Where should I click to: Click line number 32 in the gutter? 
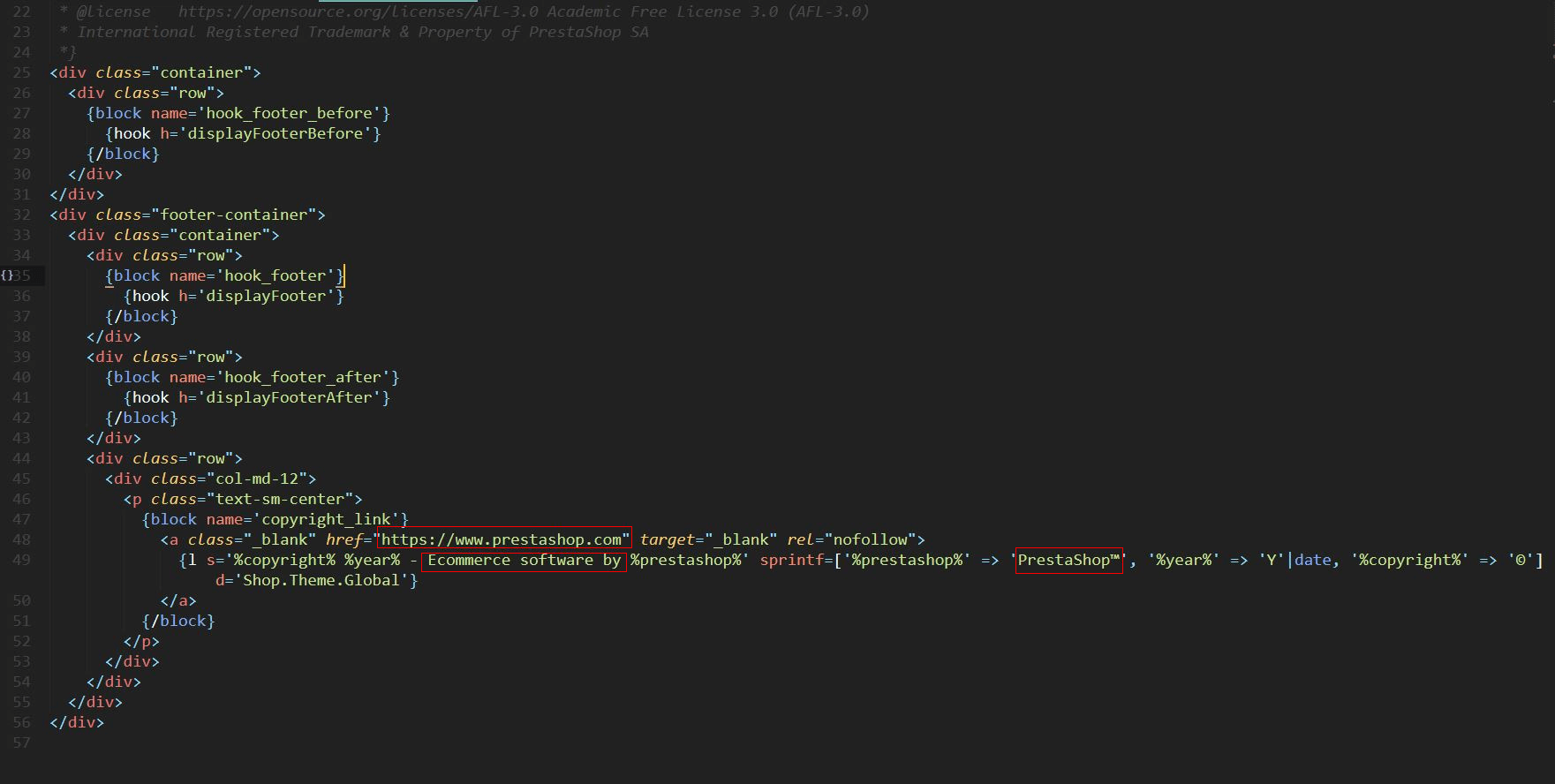tap(21, 215)
